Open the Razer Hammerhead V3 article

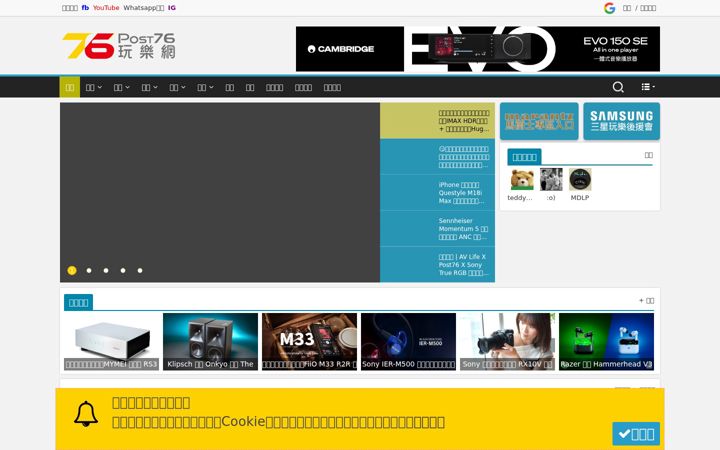click(607, 342)
